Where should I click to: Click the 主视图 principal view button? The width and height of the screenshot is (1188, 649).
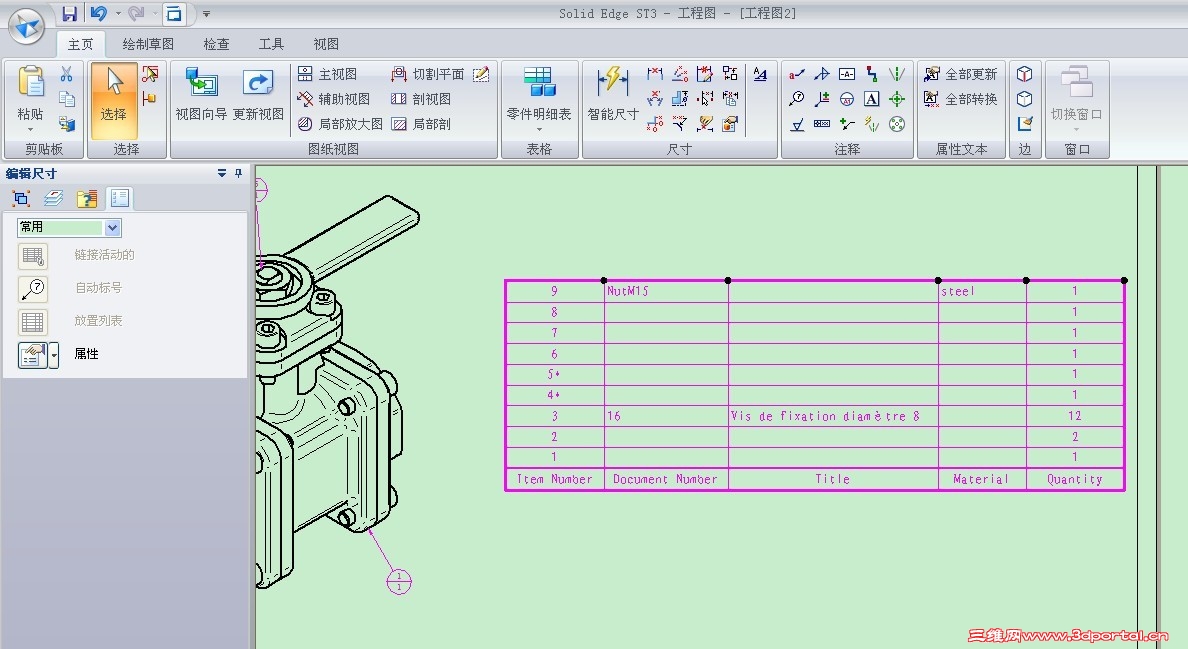point(327,74)
